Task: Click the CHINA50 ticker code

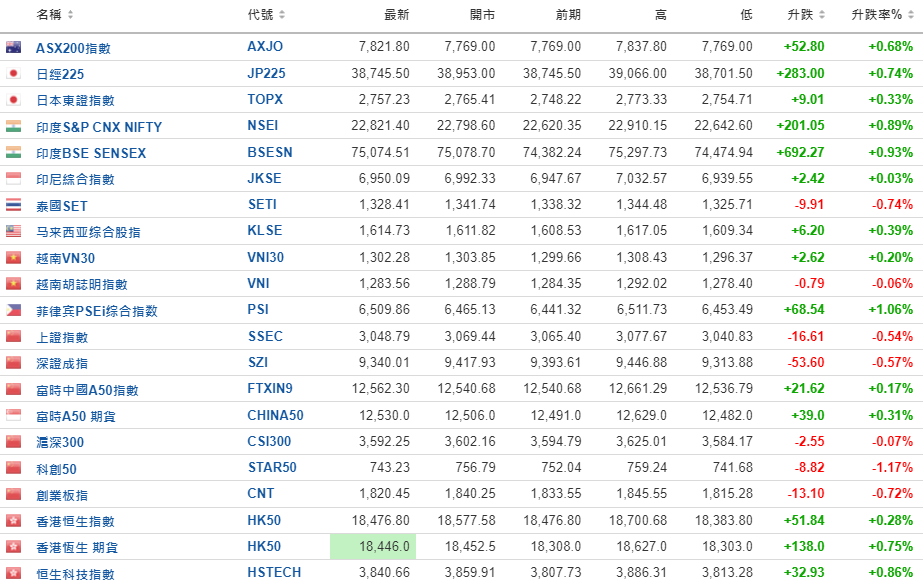Action: [x=275, y=415]
